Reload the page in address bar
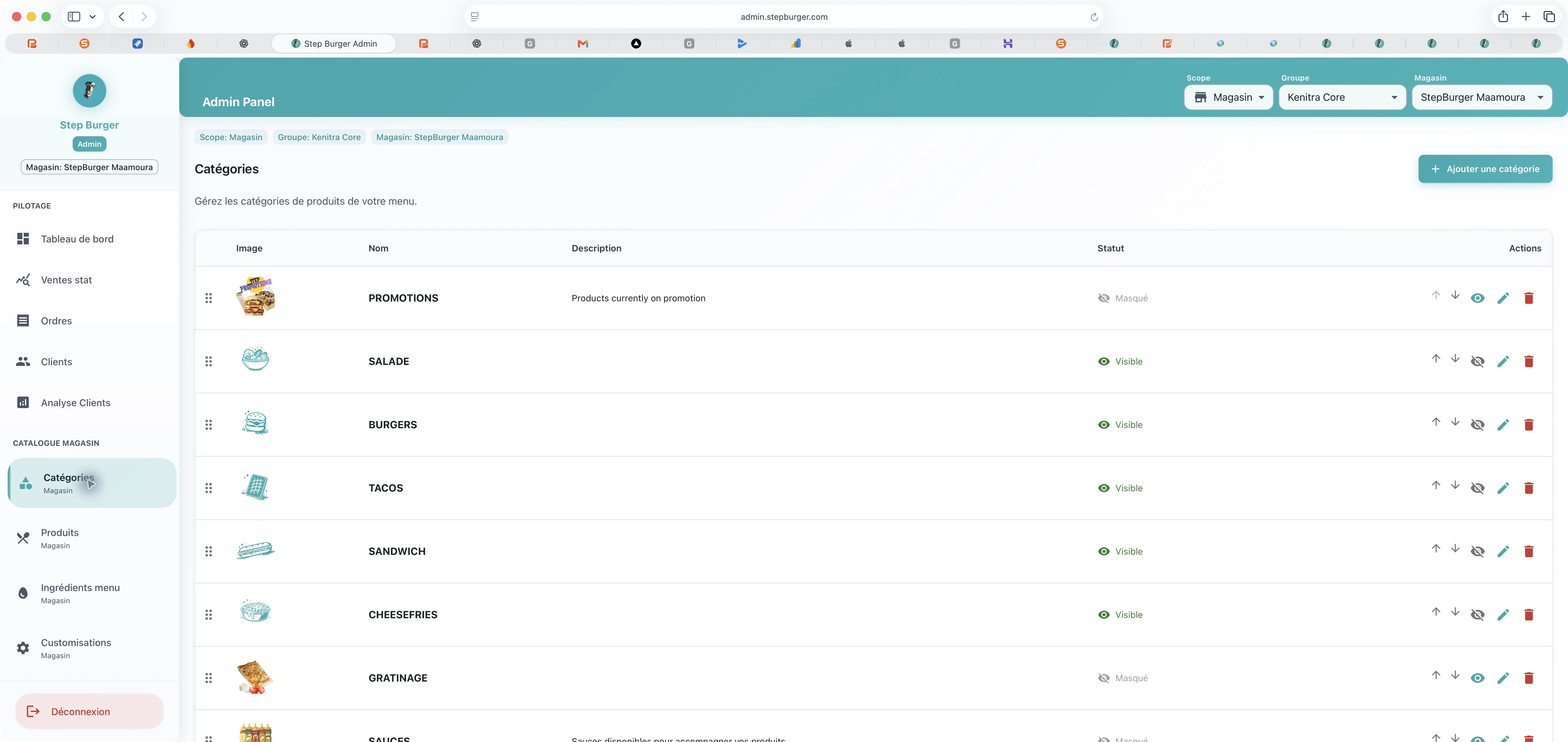The width and height of the screenshot is (1568, 742). (1094, 17)
